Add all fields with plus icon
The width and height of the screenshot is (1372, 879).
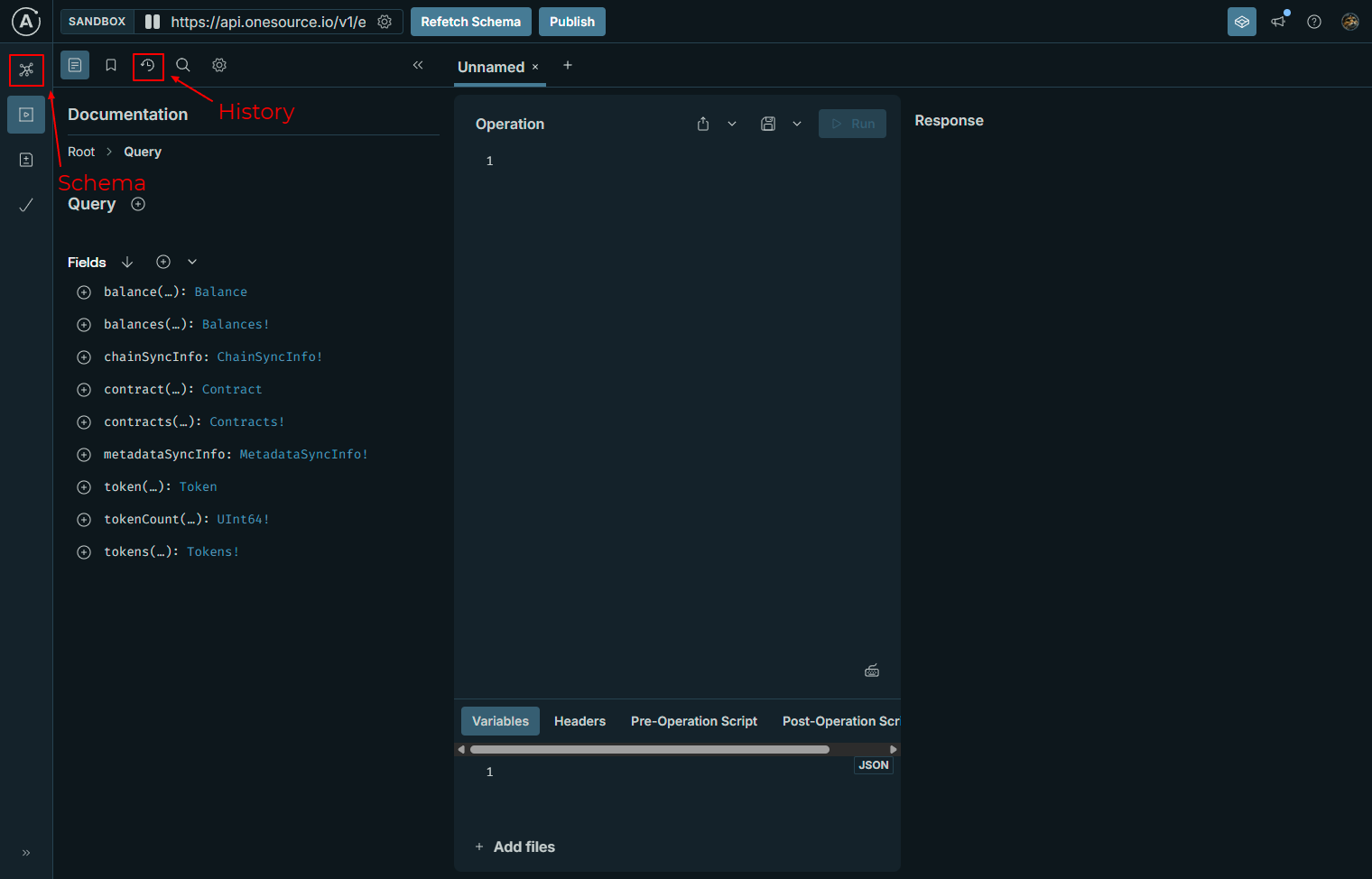pyautogui.click(x=163, y=262)
